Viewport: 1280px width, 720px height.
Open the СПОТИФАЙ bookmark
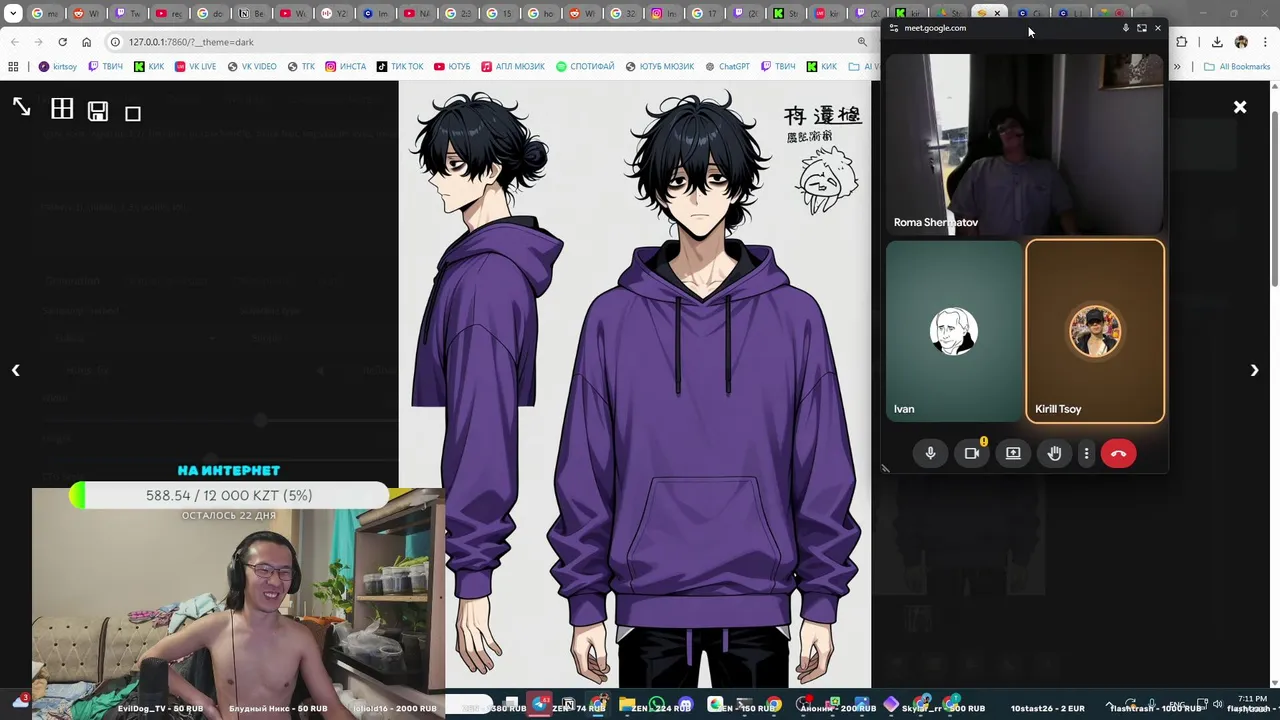coord(585,66)
